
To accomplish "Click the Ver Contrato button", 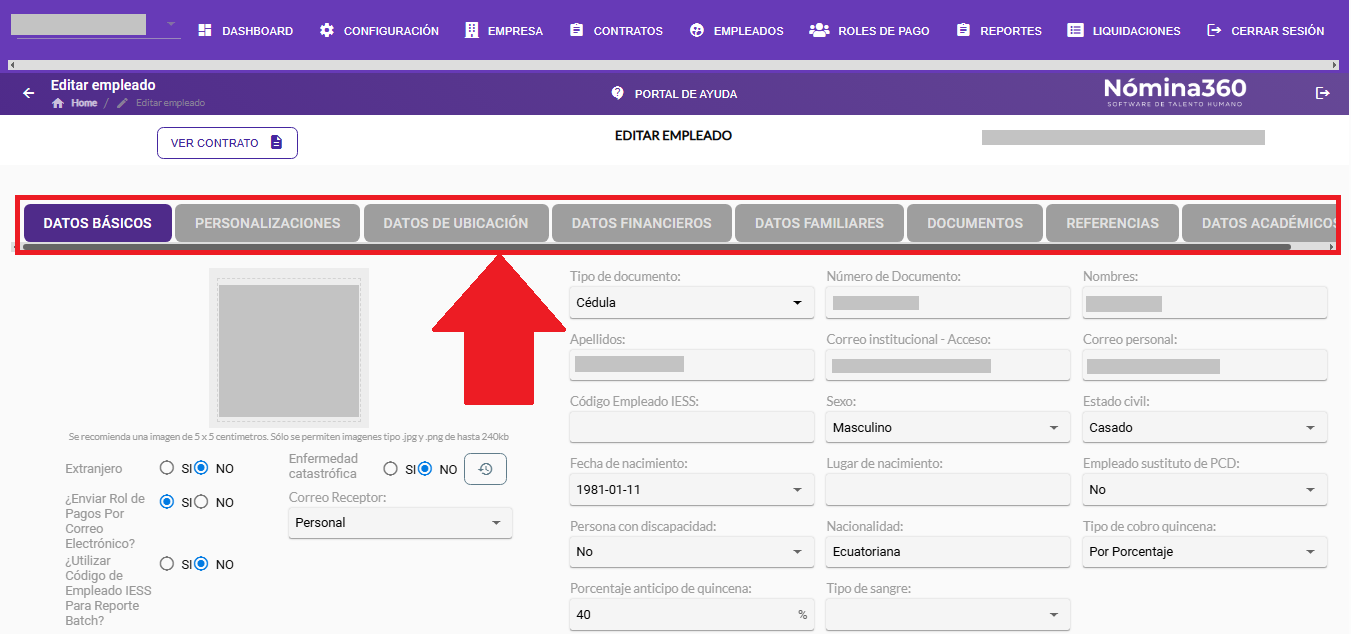I will pos(227,143).
